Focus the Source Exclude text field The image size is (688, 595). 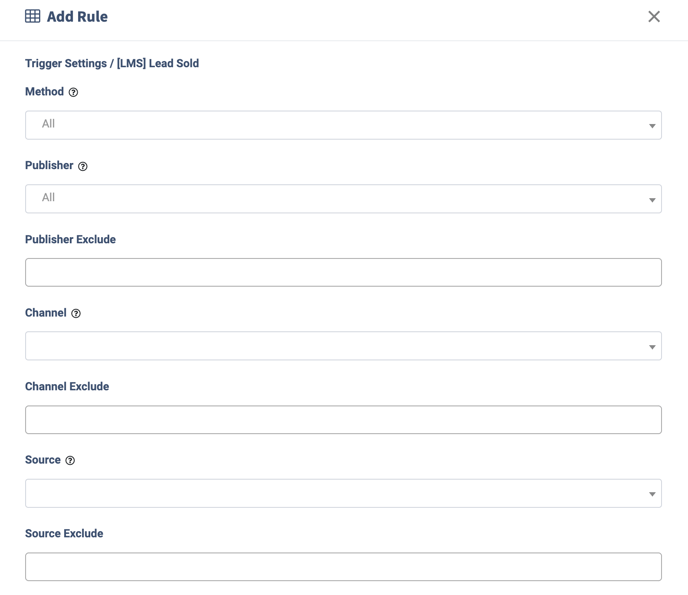click(343, 566)
